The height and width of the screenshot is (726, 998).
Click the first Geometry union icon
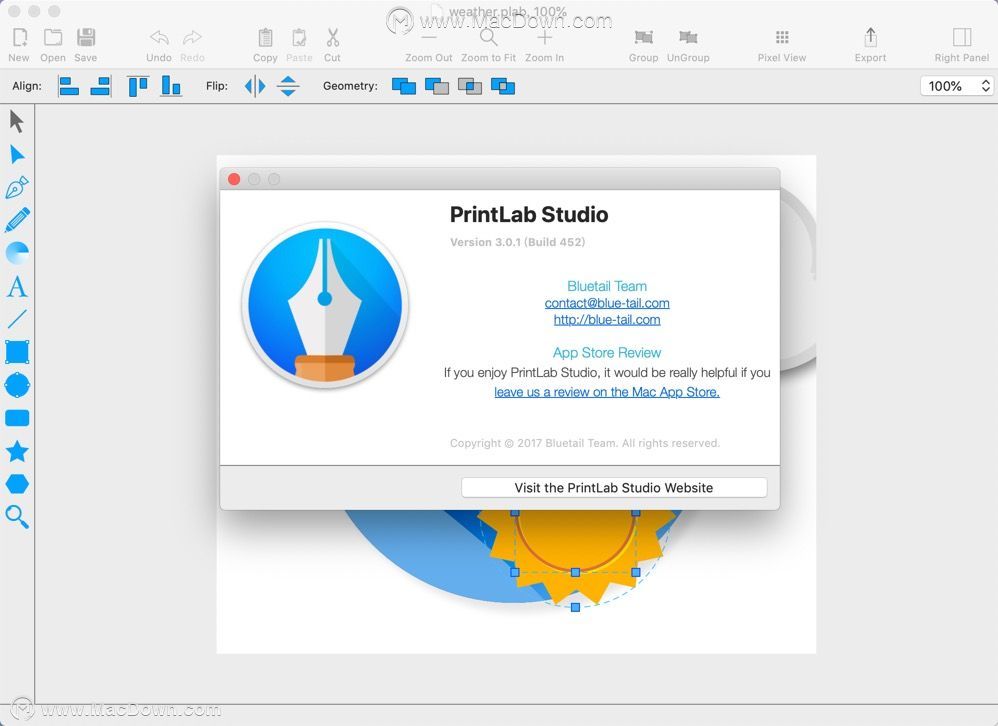[404, 86]
